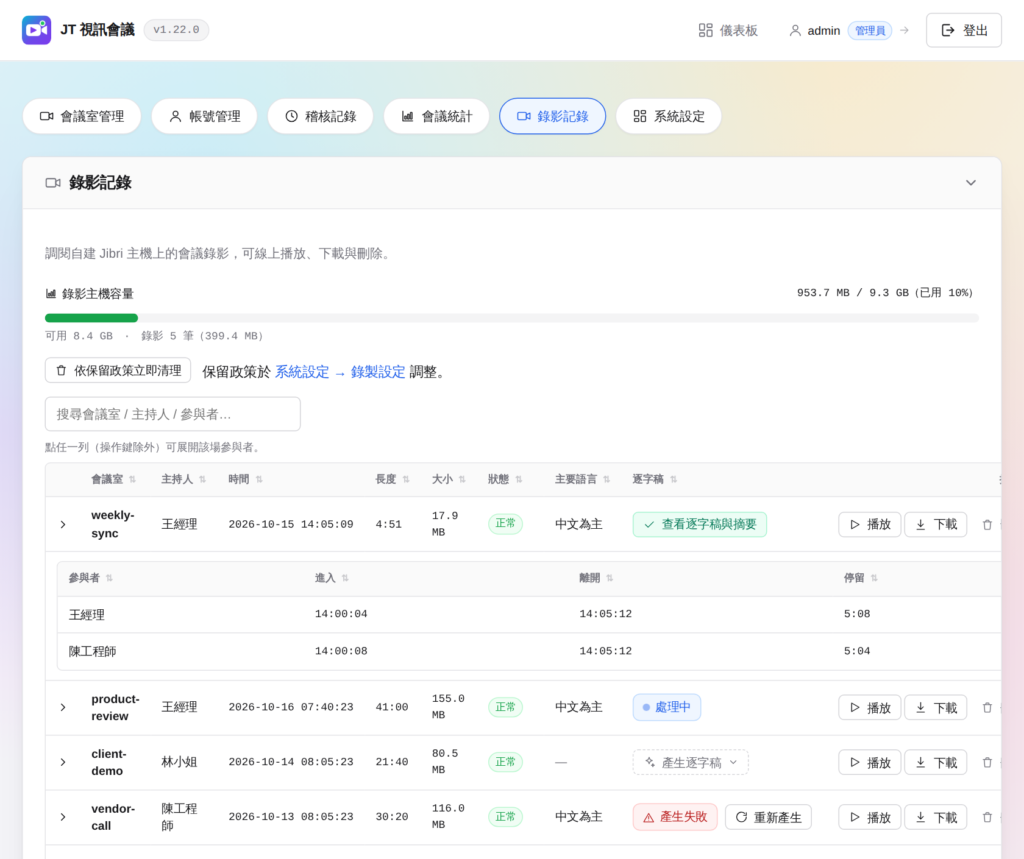Image resolution: width=1024 pixels, height=859 pixels.
Task: Delete the vendor-call recording
Action: pyautogui.click(x=987, y=817)
